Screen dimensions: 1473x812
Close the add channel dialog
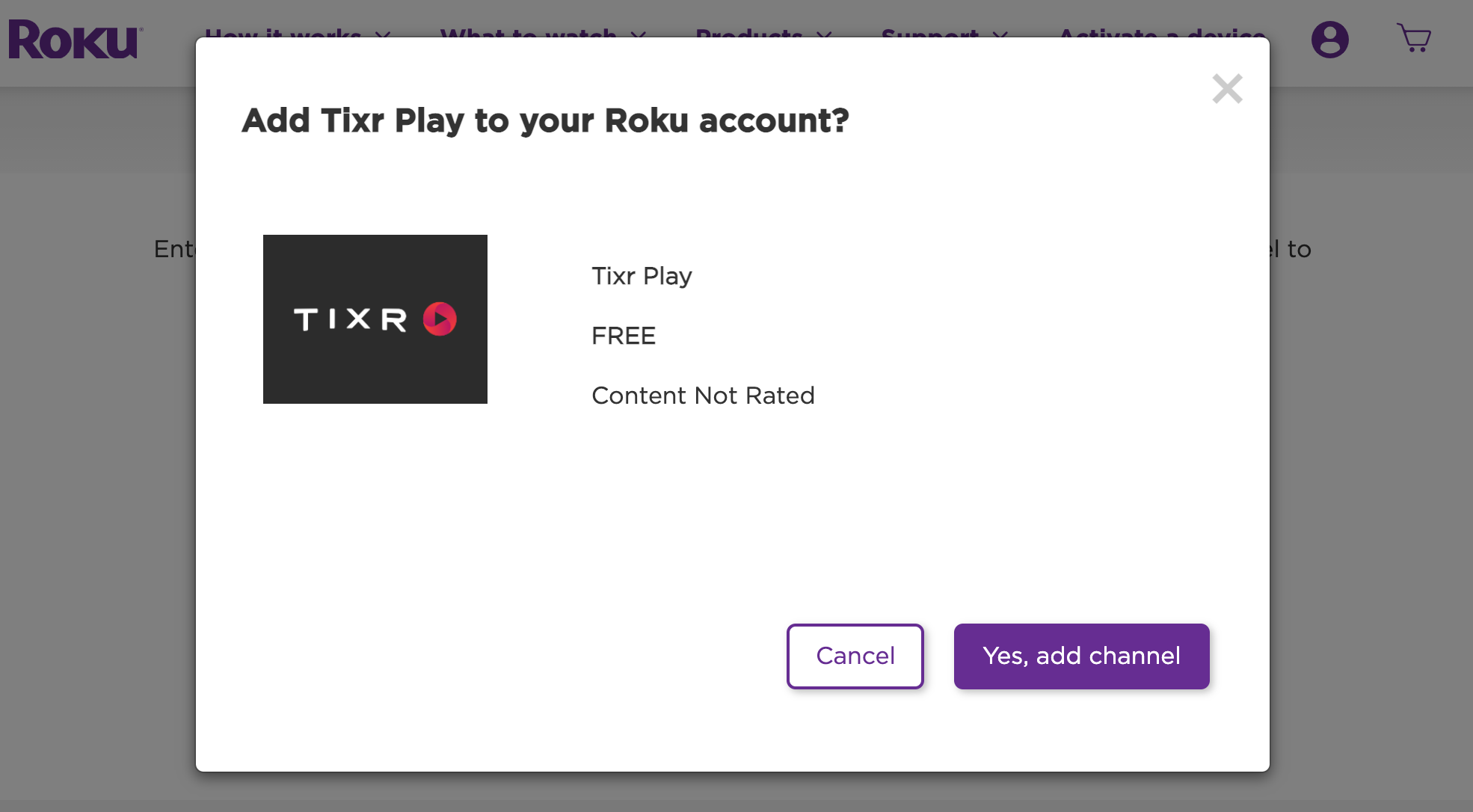(1227, 88)
